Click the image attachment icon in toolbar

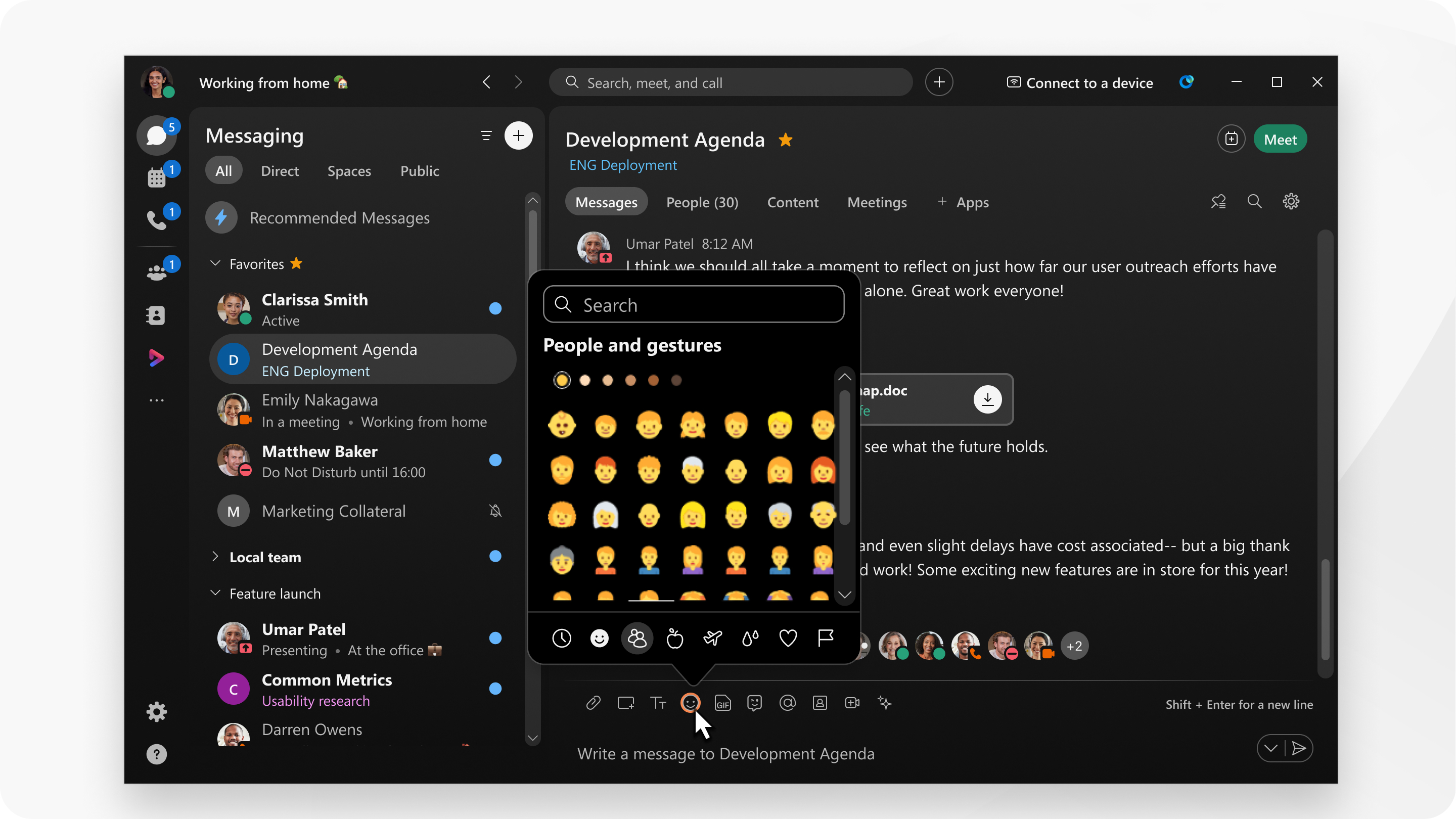click(x=820, y=702)
